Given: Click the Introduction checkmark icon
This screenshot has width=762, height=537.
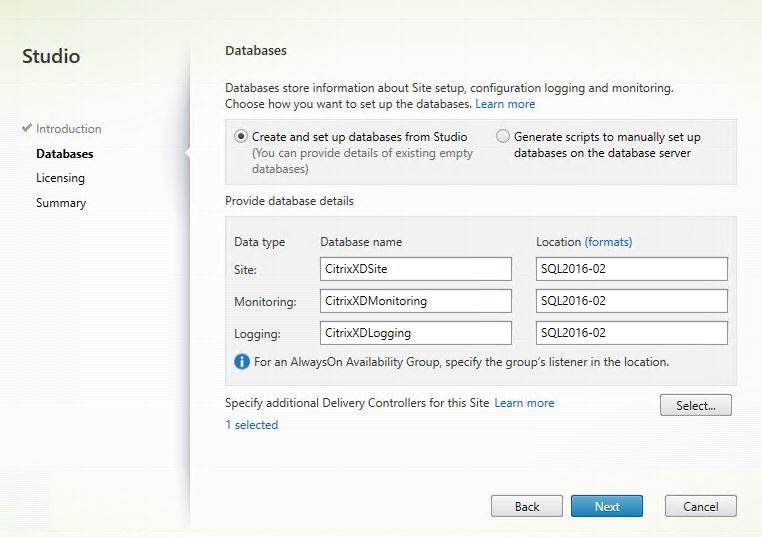Looking at the screenshot, I should 27,129.
